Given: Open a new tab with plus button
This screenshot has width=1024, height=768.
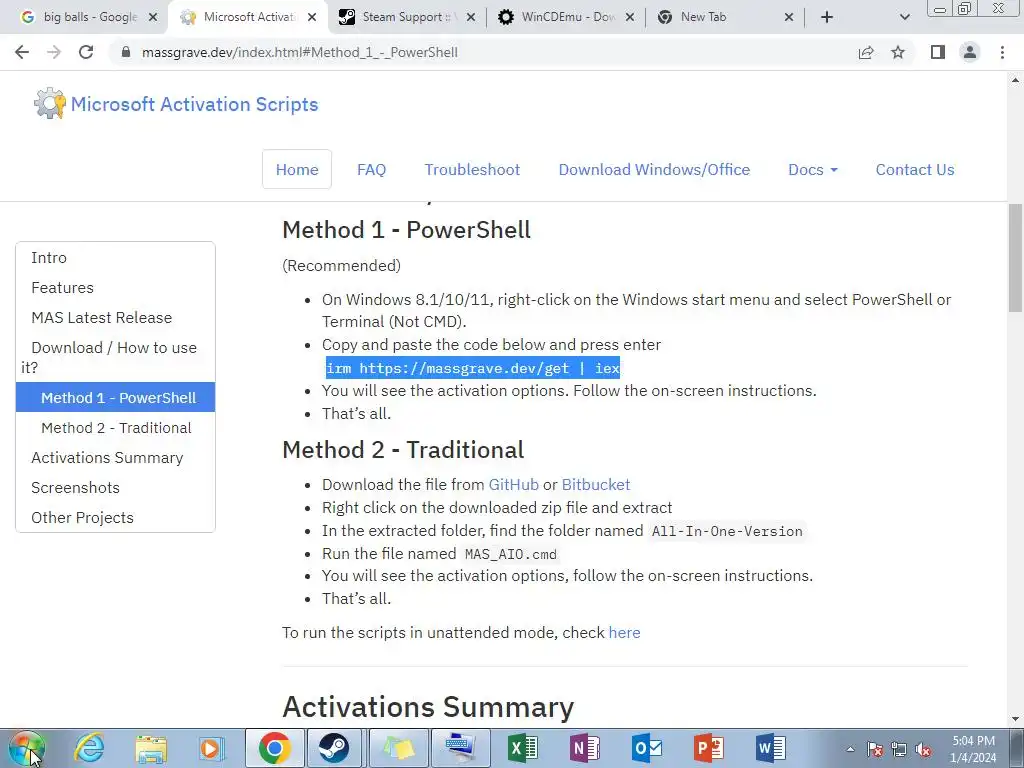Looking at the screenshot, I should [x=827, y=17].
